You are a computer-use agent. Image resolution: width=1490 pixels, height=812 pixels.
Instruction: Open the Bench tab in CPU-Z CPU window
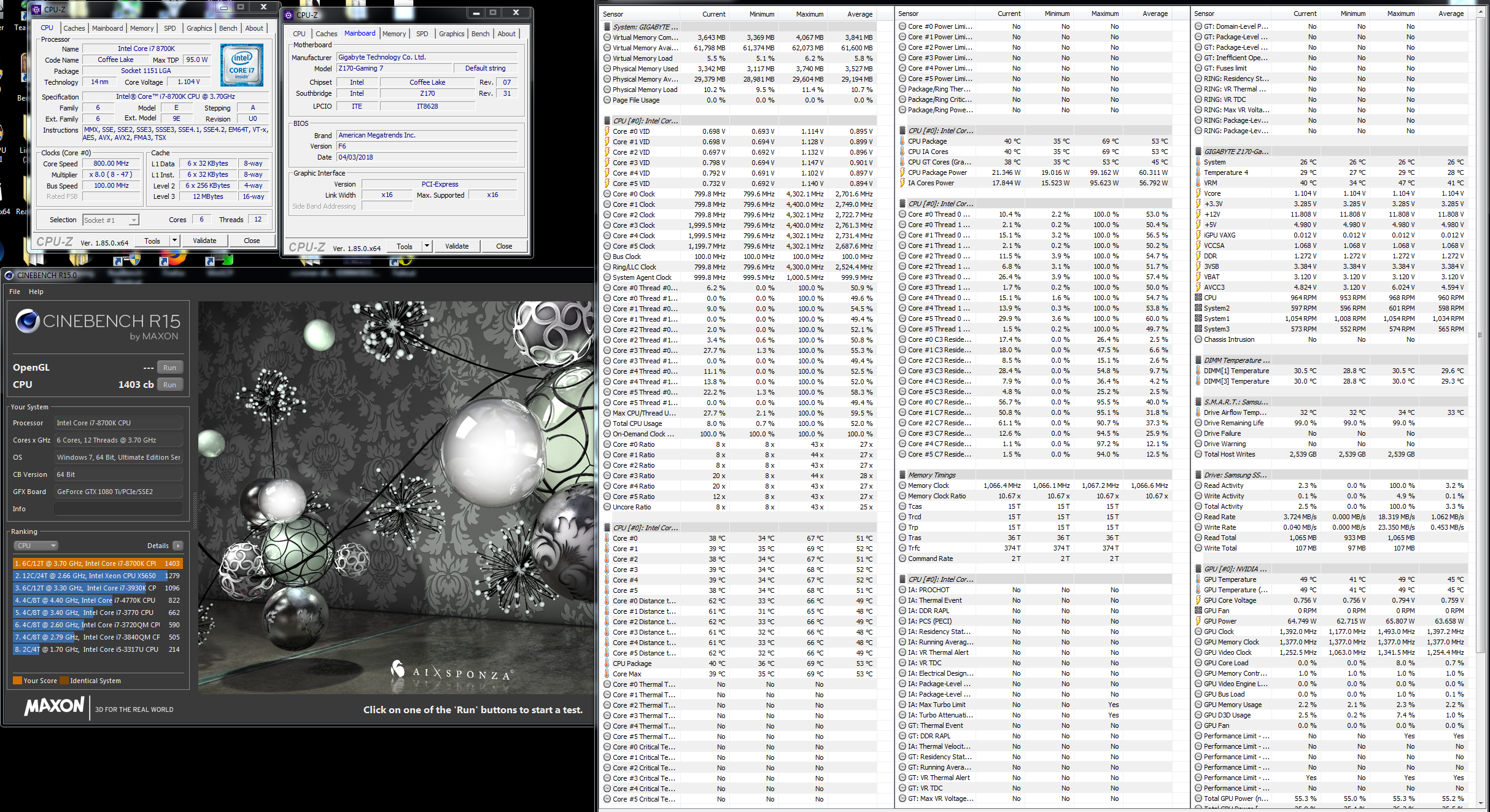pyautogui.click(x=228, y=28)
